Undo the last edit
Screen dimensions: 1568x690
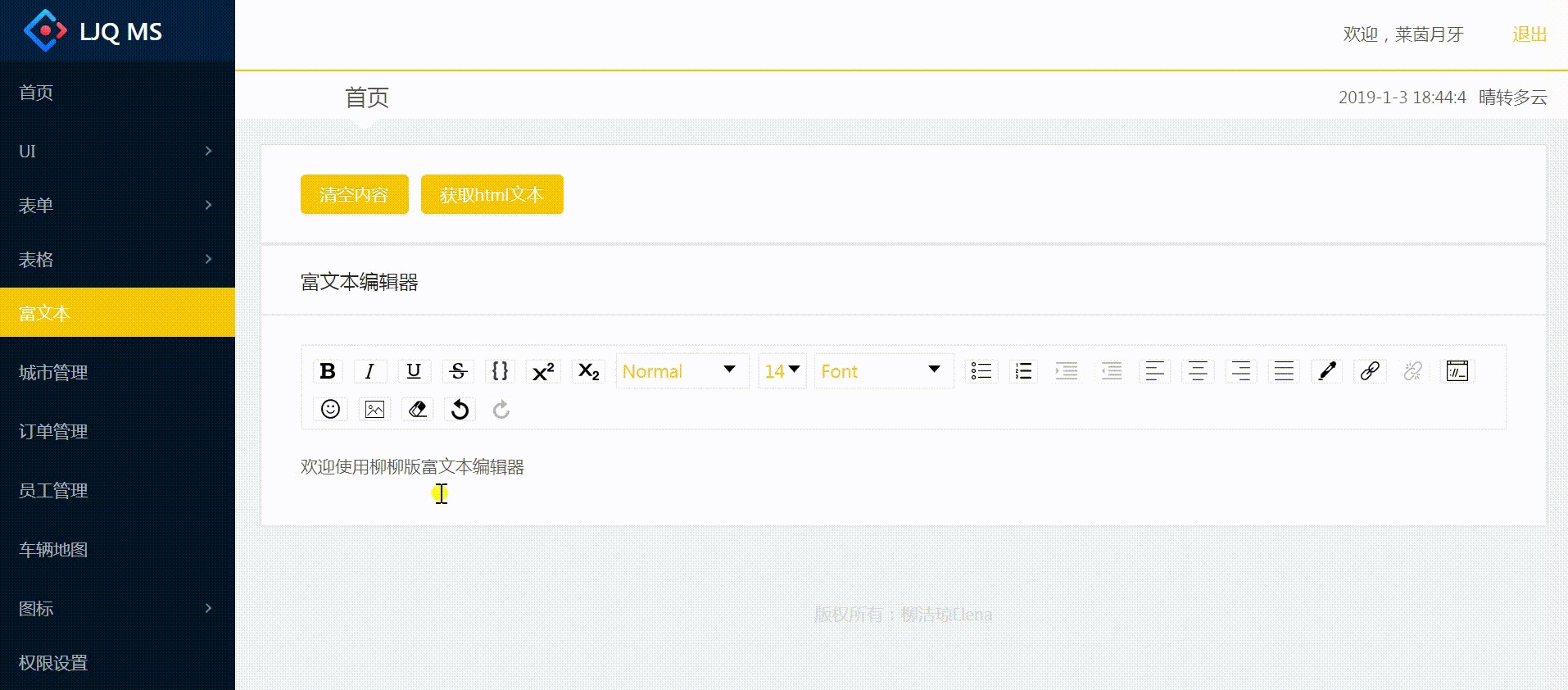tap(460, 409)
